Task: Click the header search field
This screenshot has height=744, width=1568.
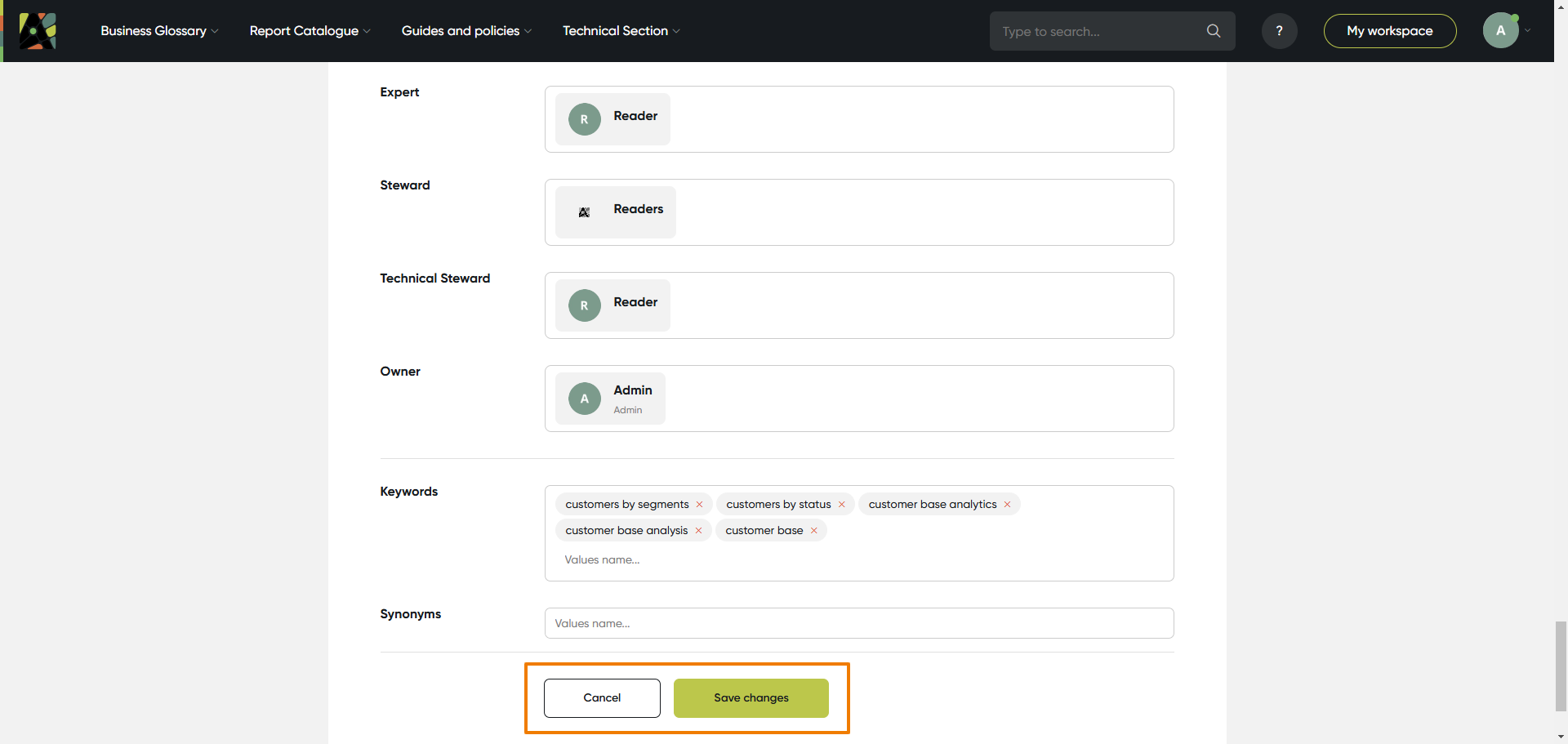Action: pos(1098,31)
